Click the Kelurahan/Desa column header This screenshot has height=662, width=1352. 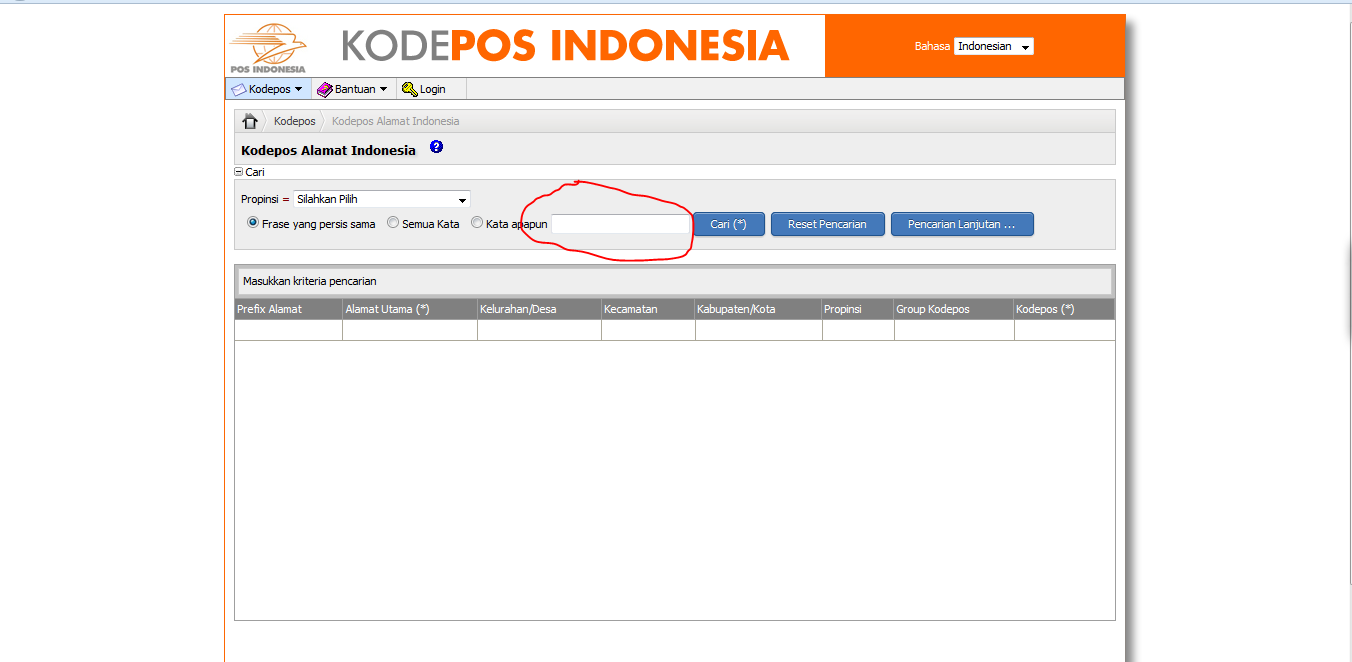[x=539, y=309]
